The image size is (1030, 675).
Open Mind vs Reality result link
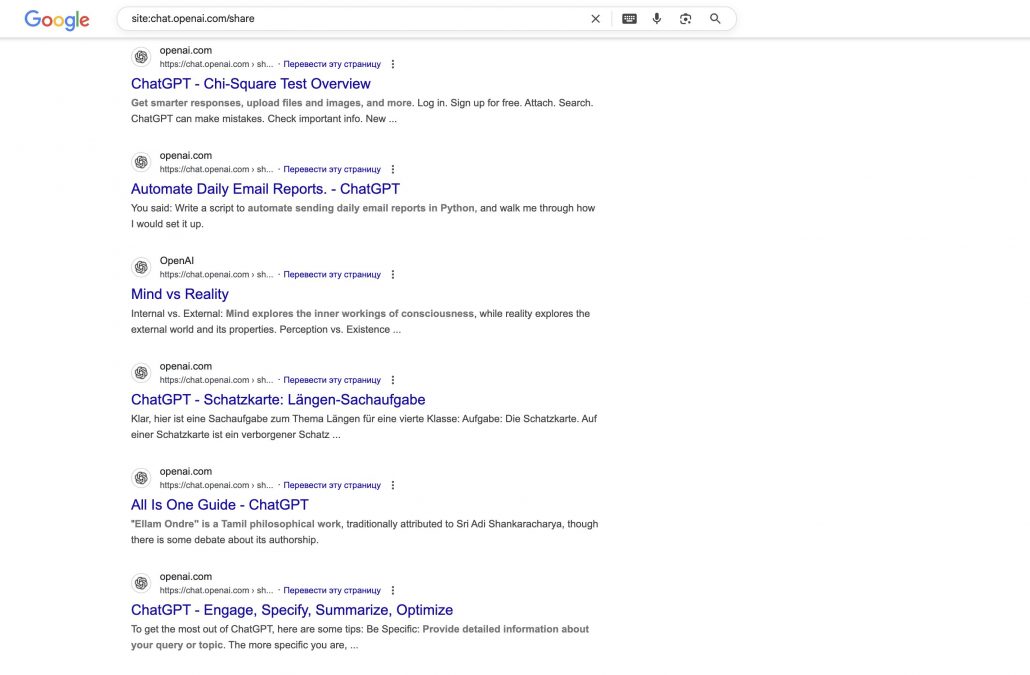pos(179,294)
